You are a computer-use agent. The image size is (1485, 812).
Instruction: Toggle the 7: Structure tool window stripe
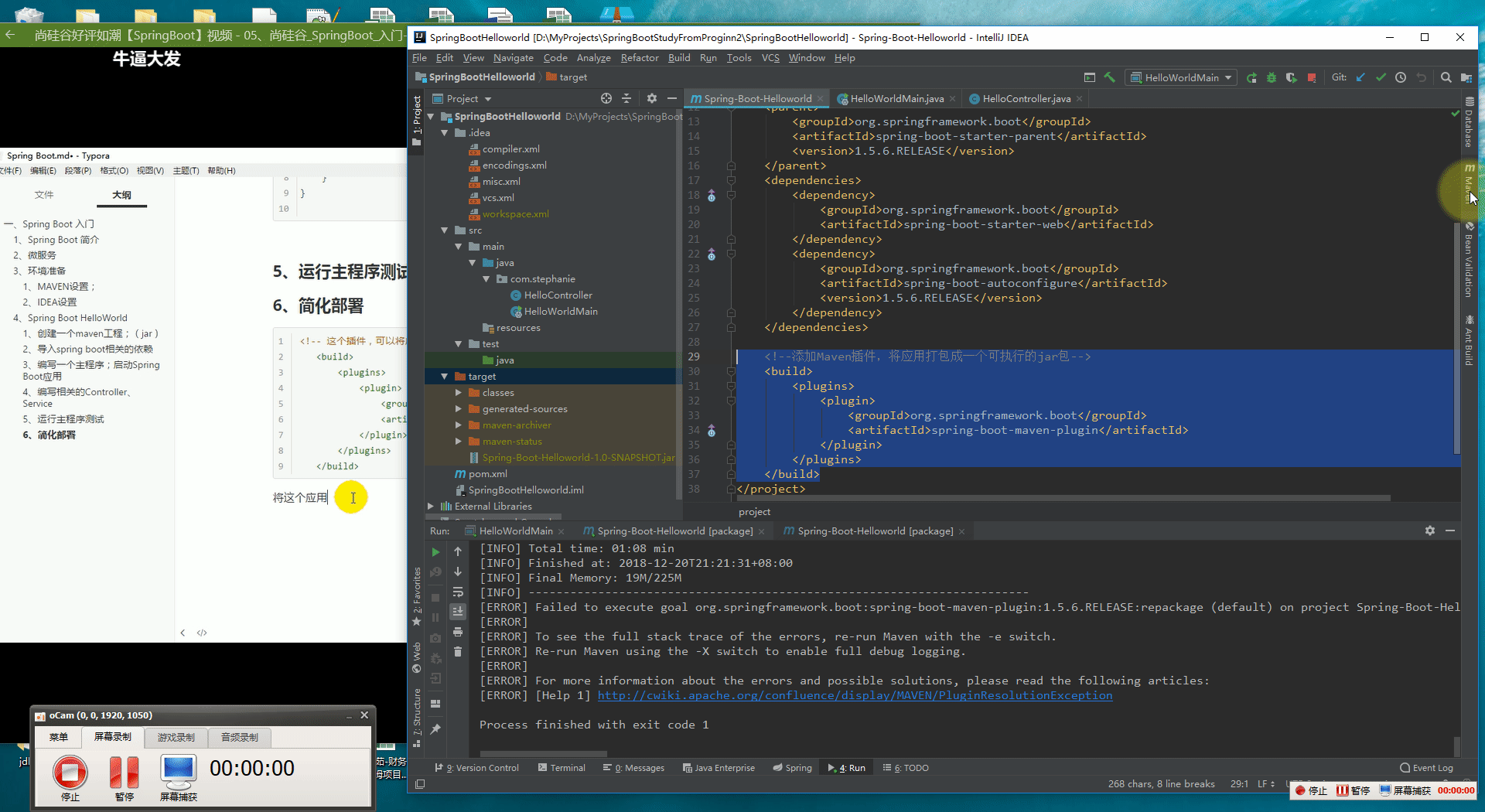coord(417,717)
